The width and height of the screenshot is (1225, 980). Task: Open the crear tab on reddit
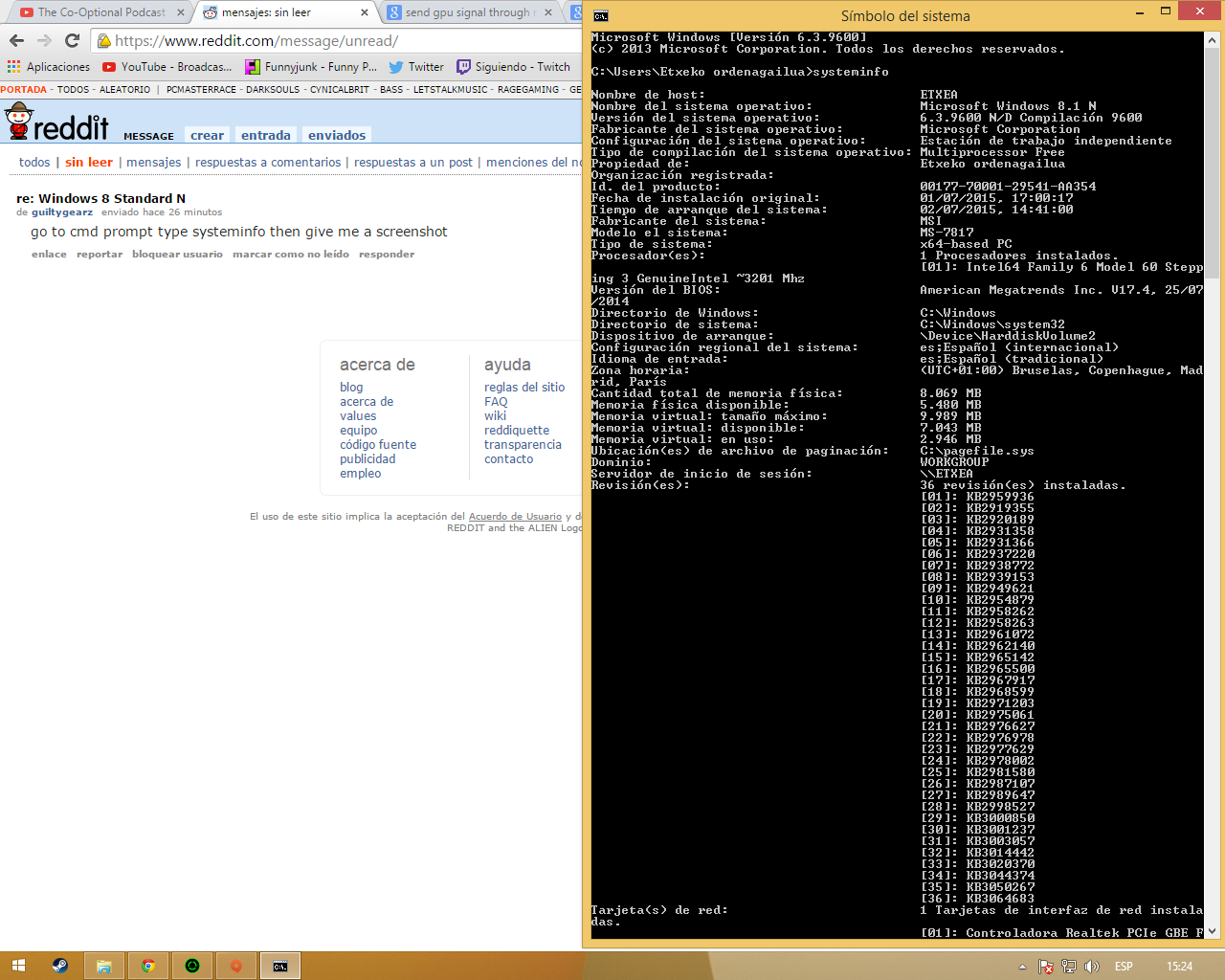point(207,135)
